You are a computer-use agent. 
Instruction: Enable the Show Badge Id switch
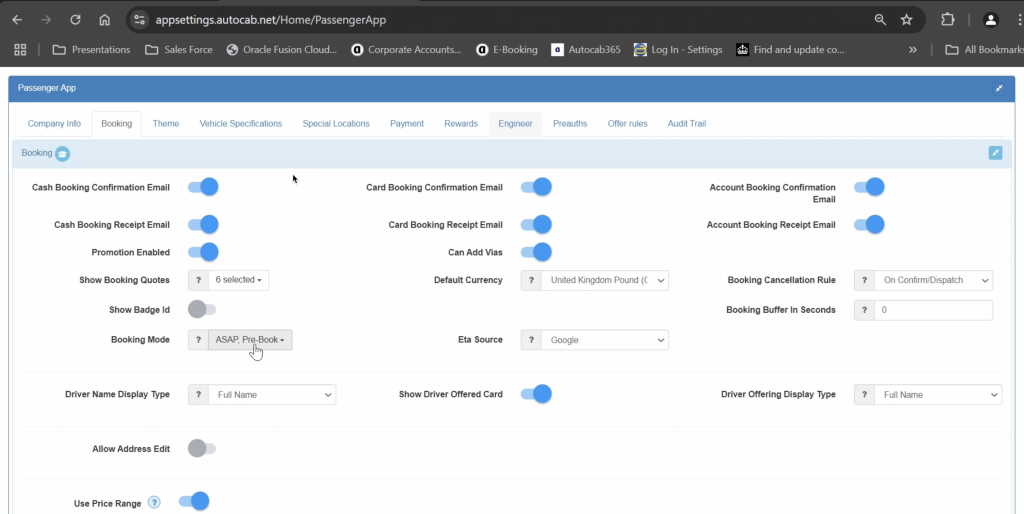pos(202,309)
